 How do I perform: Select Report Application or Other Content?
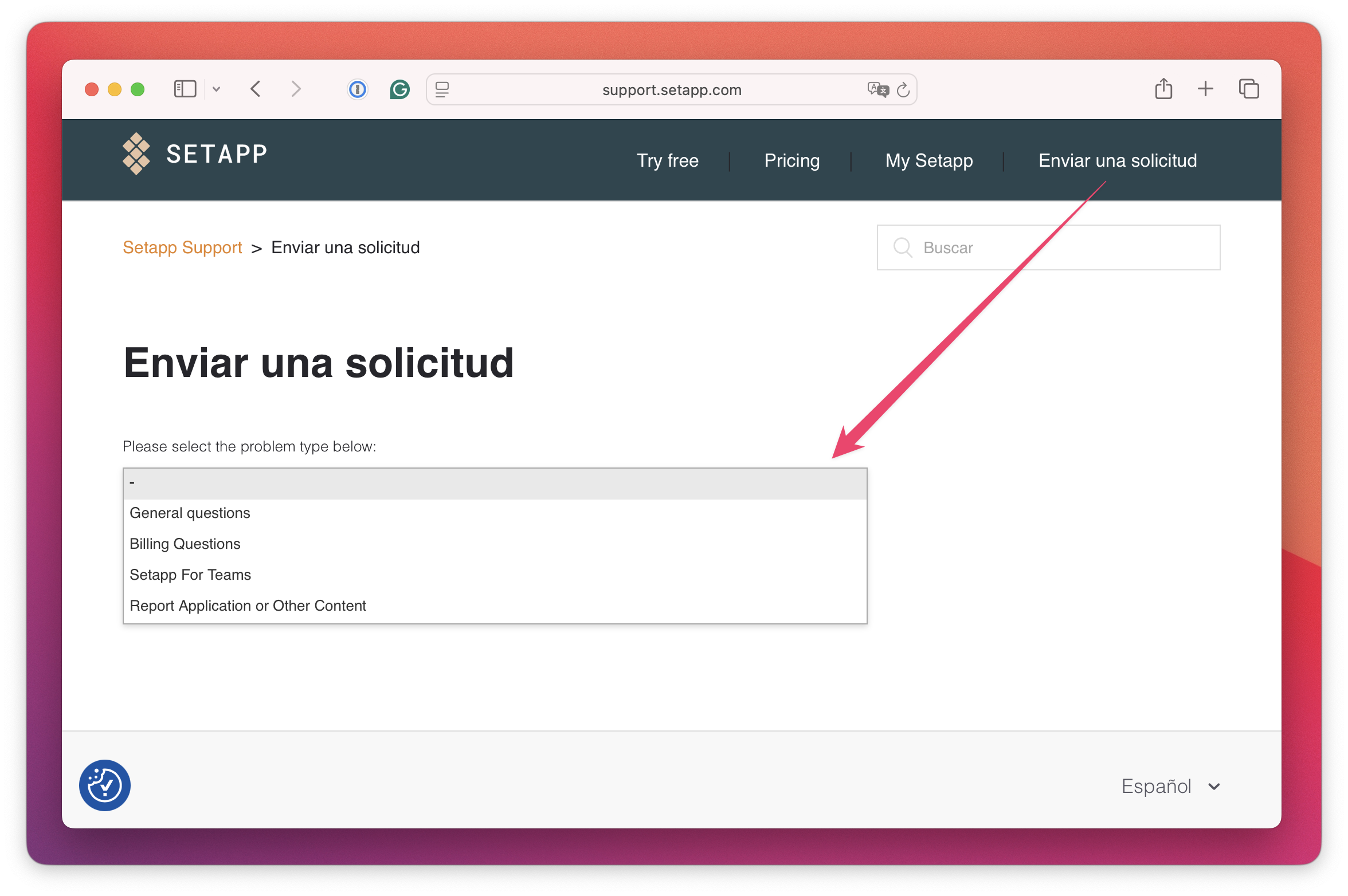tap(495, 606)
